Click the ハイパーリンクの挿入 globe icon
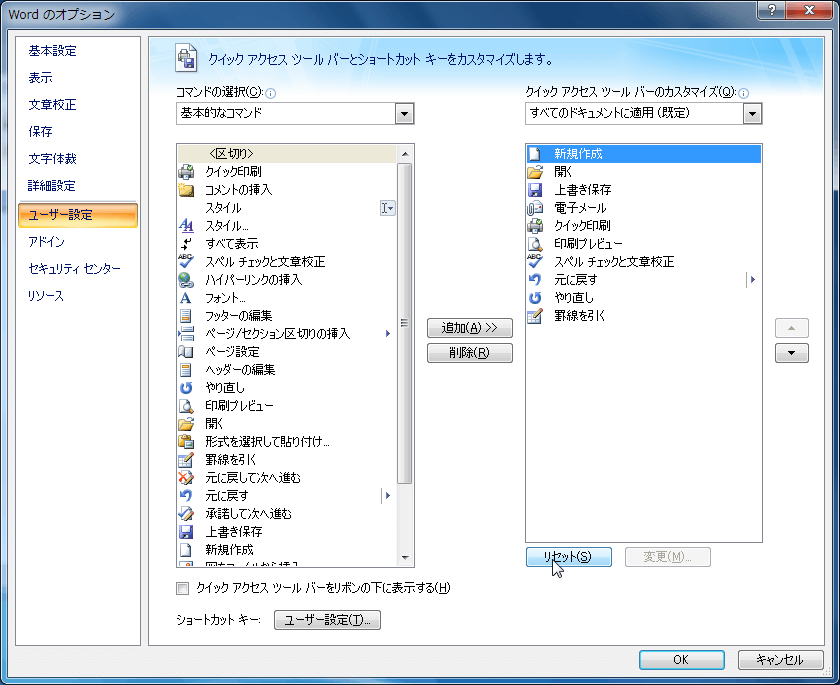This screenshot has height=685, width=840. [186, 280]
